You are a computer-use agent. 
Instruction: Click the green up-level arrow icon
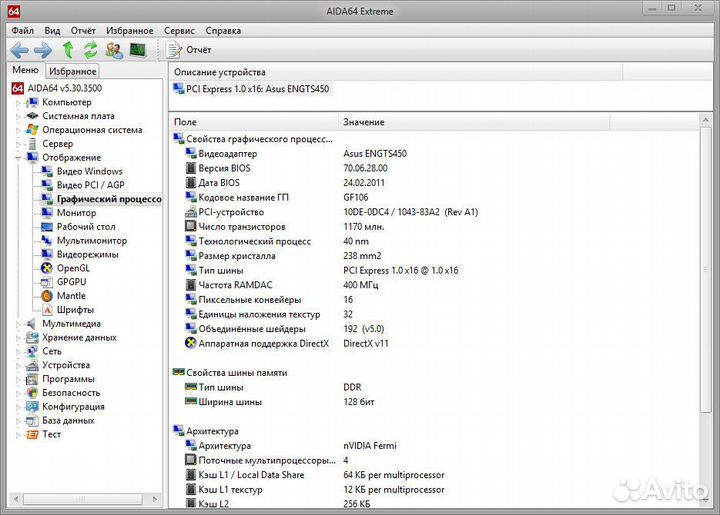pos(68,50)
